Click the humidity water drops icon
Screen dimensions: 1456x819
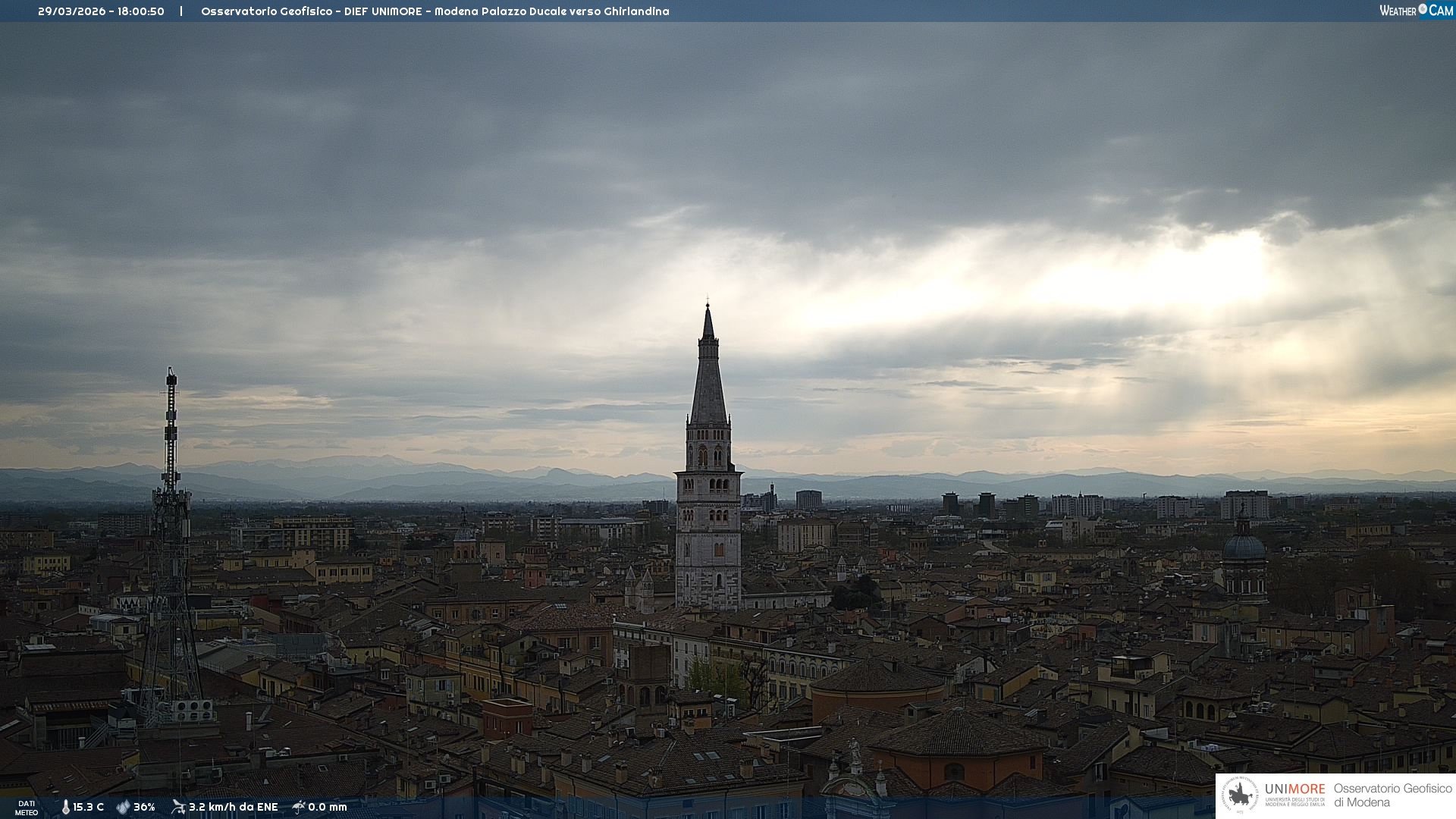(123, 807)
